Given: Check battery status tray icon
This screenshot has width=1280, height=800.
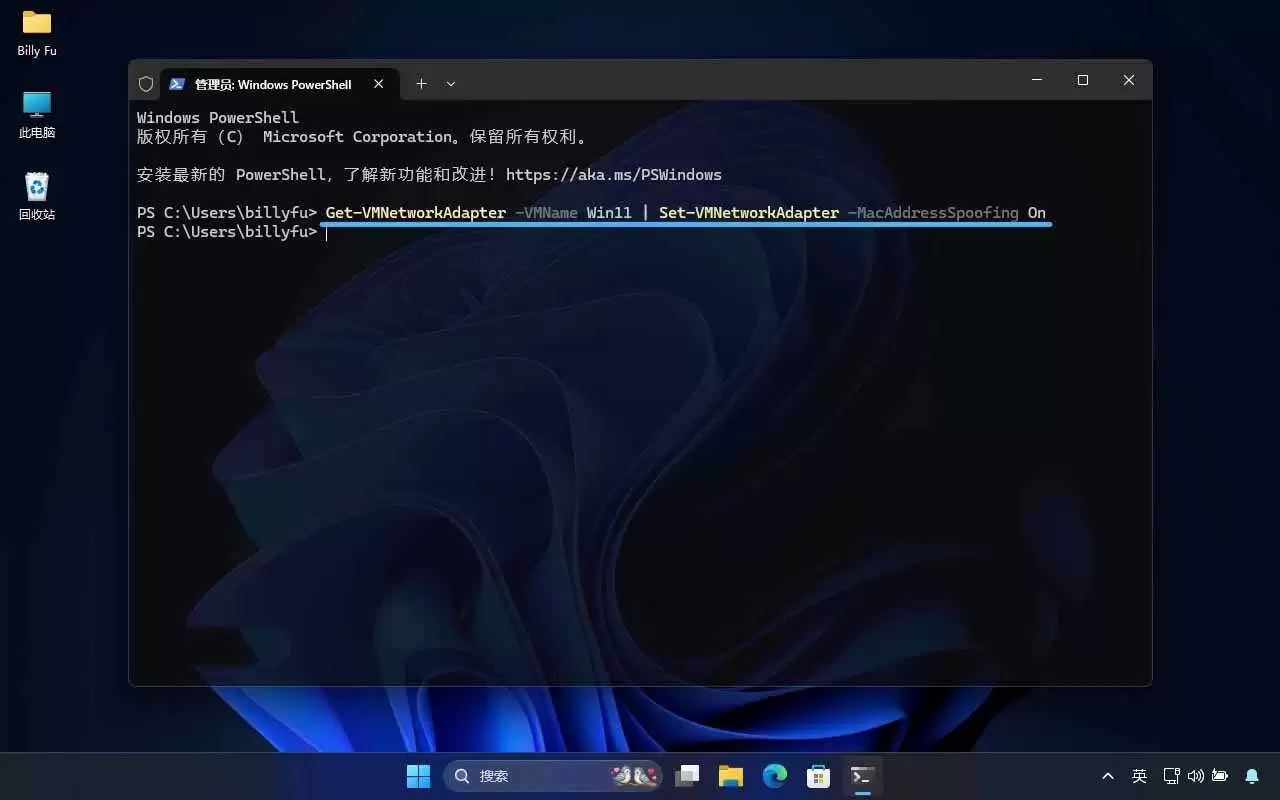Looking at the screenshot, I should (1220, 776).
